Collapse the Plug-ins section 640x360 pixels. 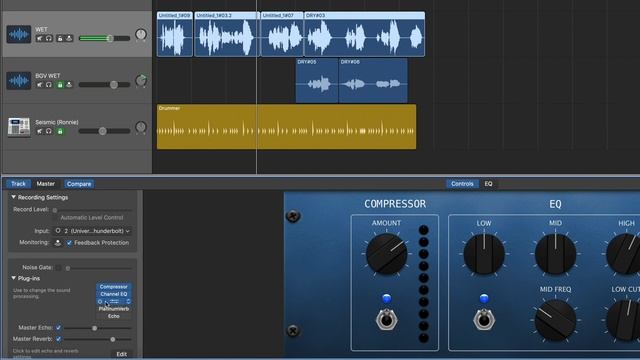[x=13, y=278]
